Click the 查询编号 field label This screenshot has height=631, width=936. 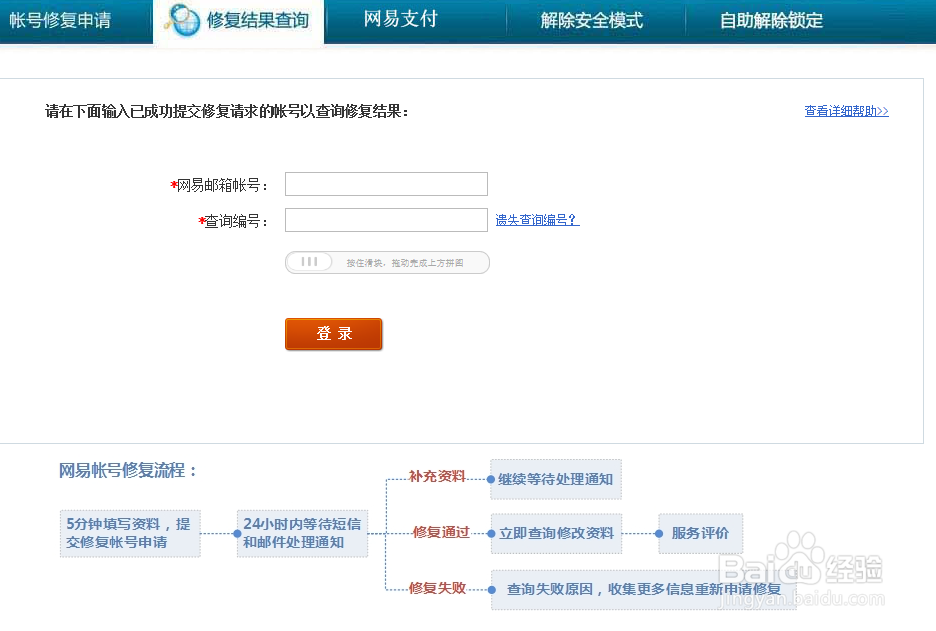[x=233, y=221]
